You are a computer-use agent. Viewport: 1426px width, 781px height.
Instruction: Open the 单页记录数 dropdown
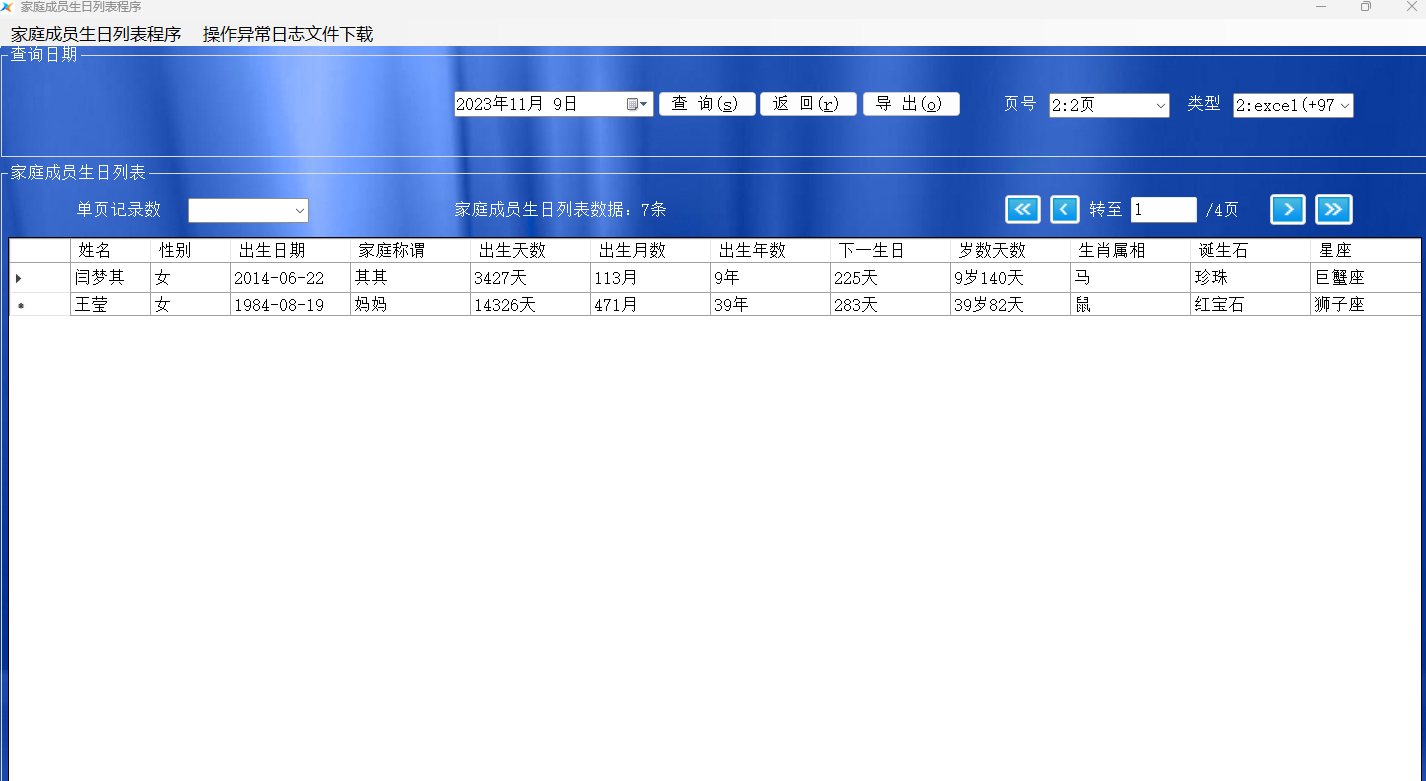pos(248,210)
